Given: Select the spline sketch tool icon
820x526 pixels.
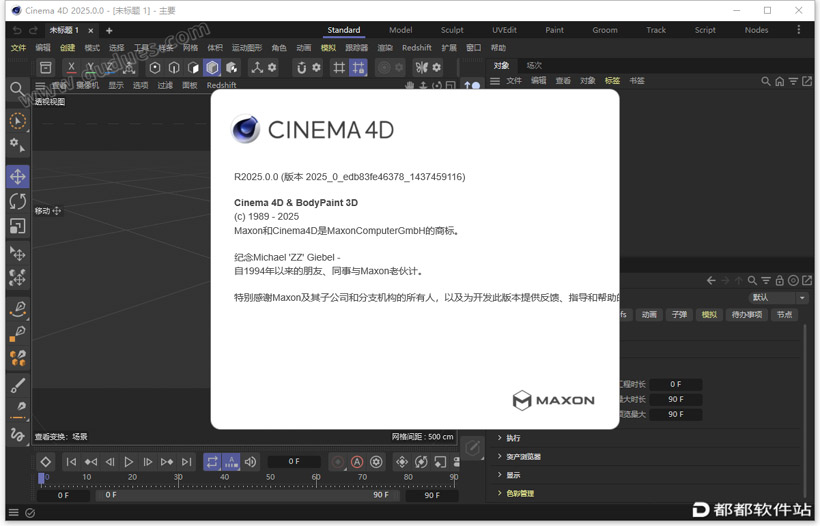Looking at the screenshot, I should pyautogui.click(x=18, y=434).
